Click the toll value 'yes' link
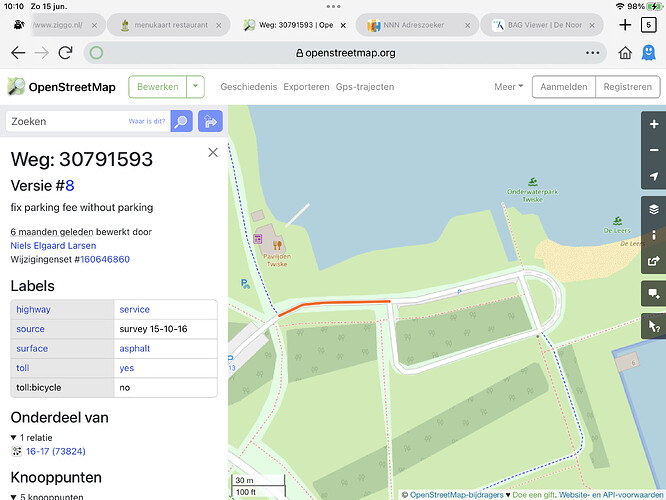666x500 pixels. [x=127, y=368]
